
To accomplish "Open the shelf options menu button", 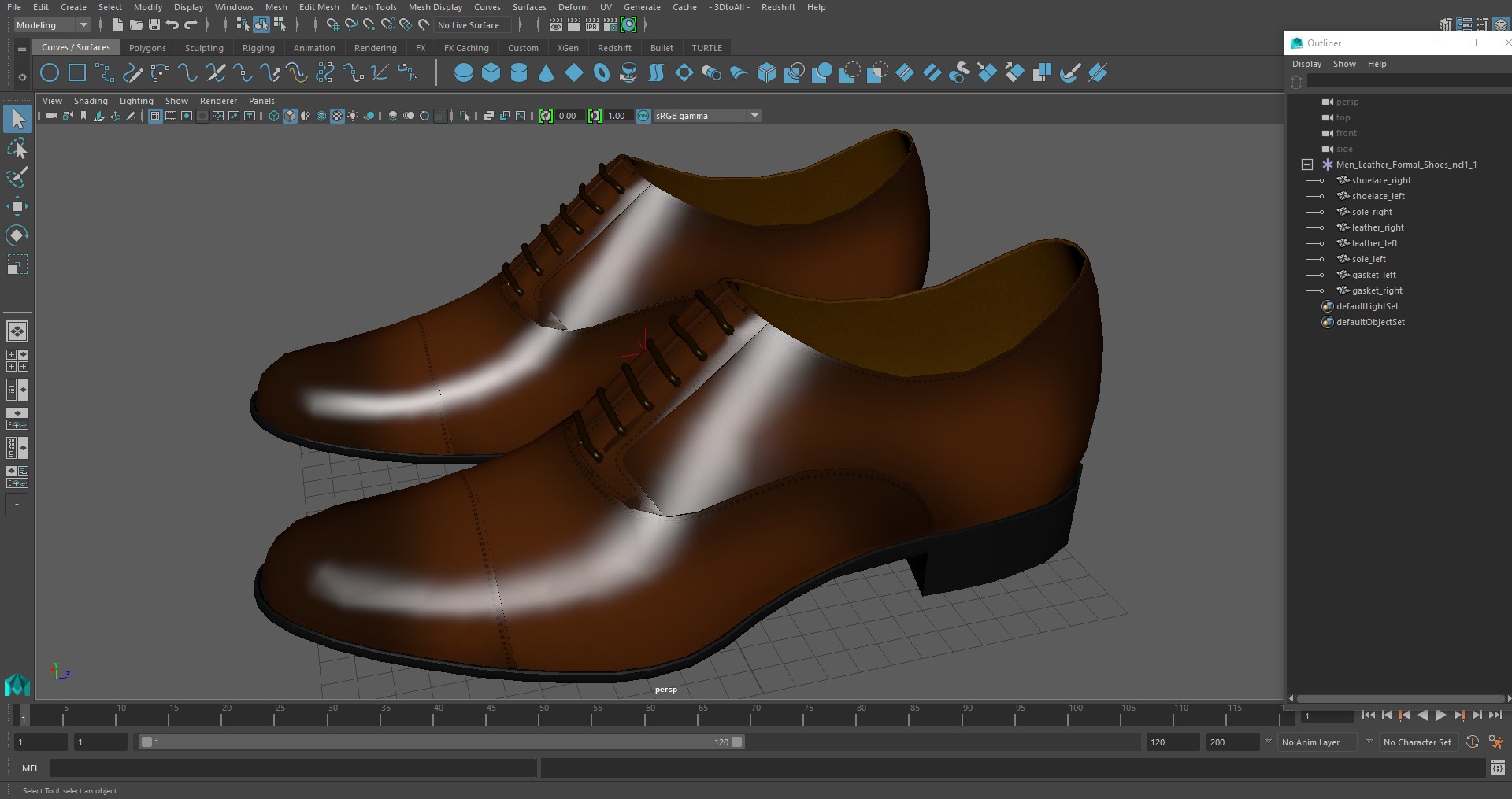I will click(21, 77).
